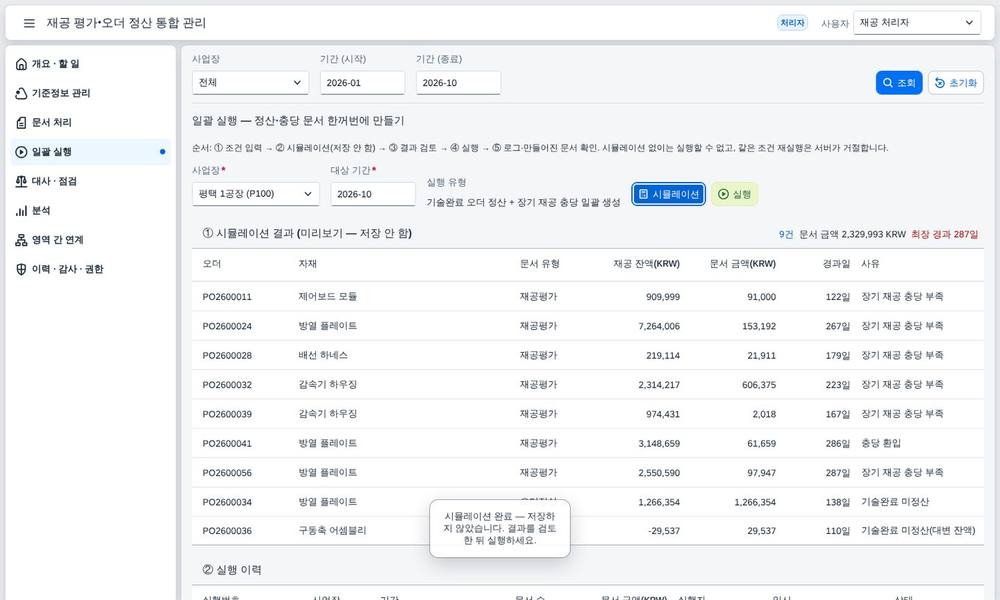Click the 기준정보 관리 sidebar icon
Image resolution: width=1000 pixels, height=600 pixels.
coord(21,93)
